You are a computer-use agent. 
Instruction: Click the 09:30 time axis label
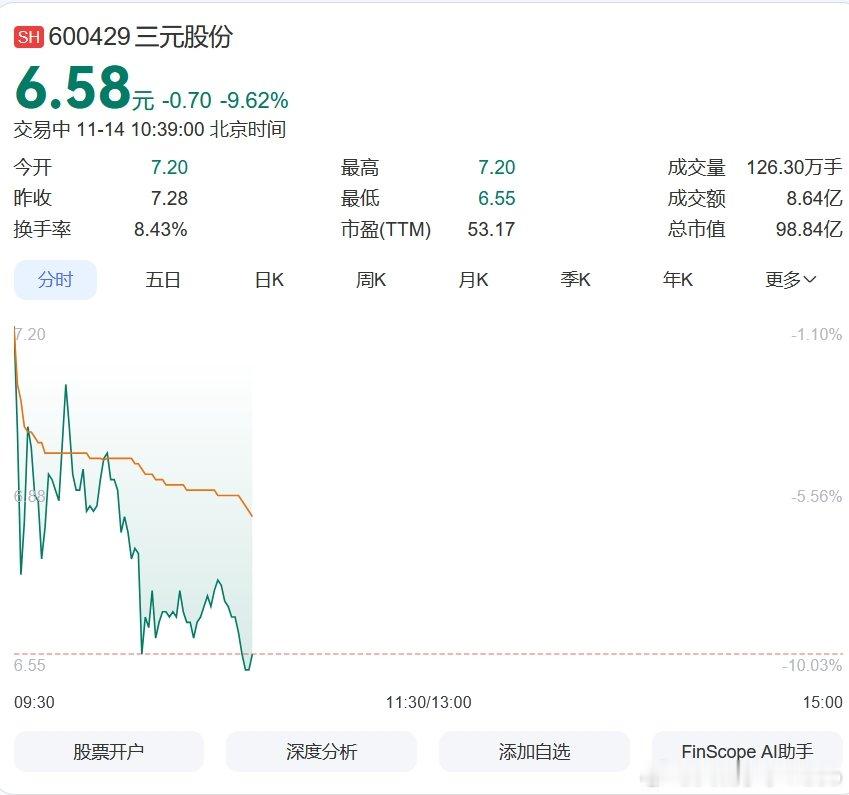(34, 702)
